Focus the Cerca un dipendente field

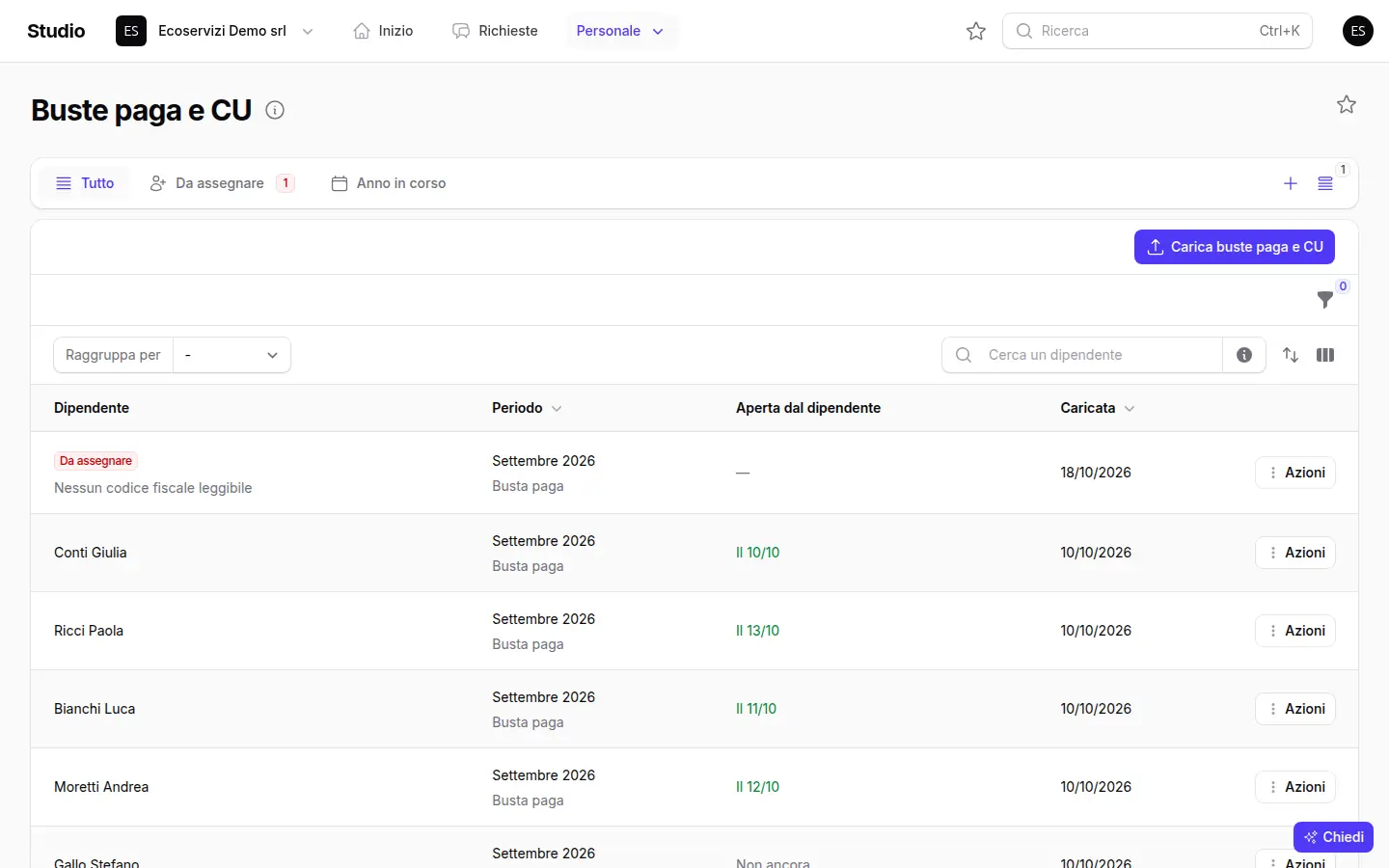[1082, 355]
